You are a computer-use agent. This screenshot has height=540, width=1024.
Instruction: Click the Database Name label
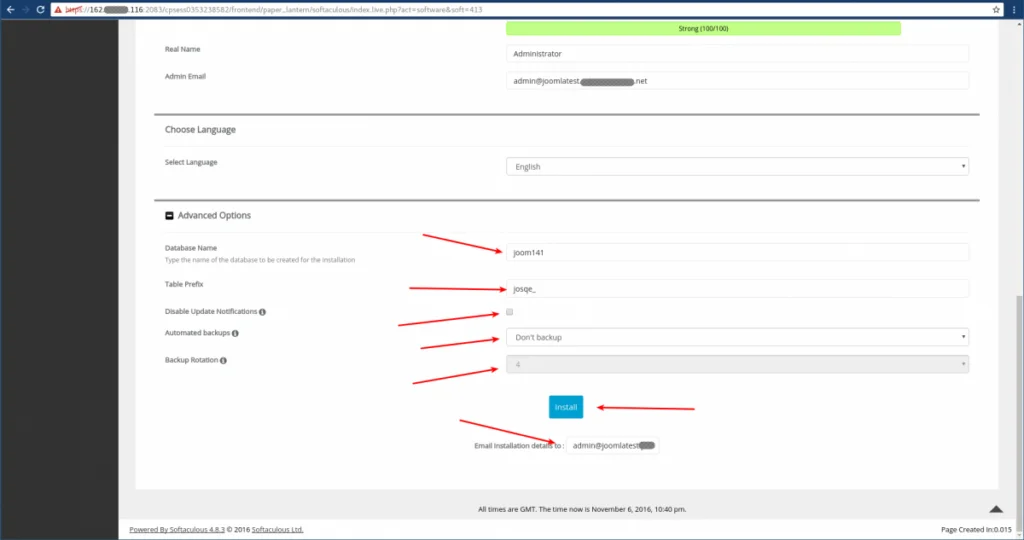pos(191,248)
